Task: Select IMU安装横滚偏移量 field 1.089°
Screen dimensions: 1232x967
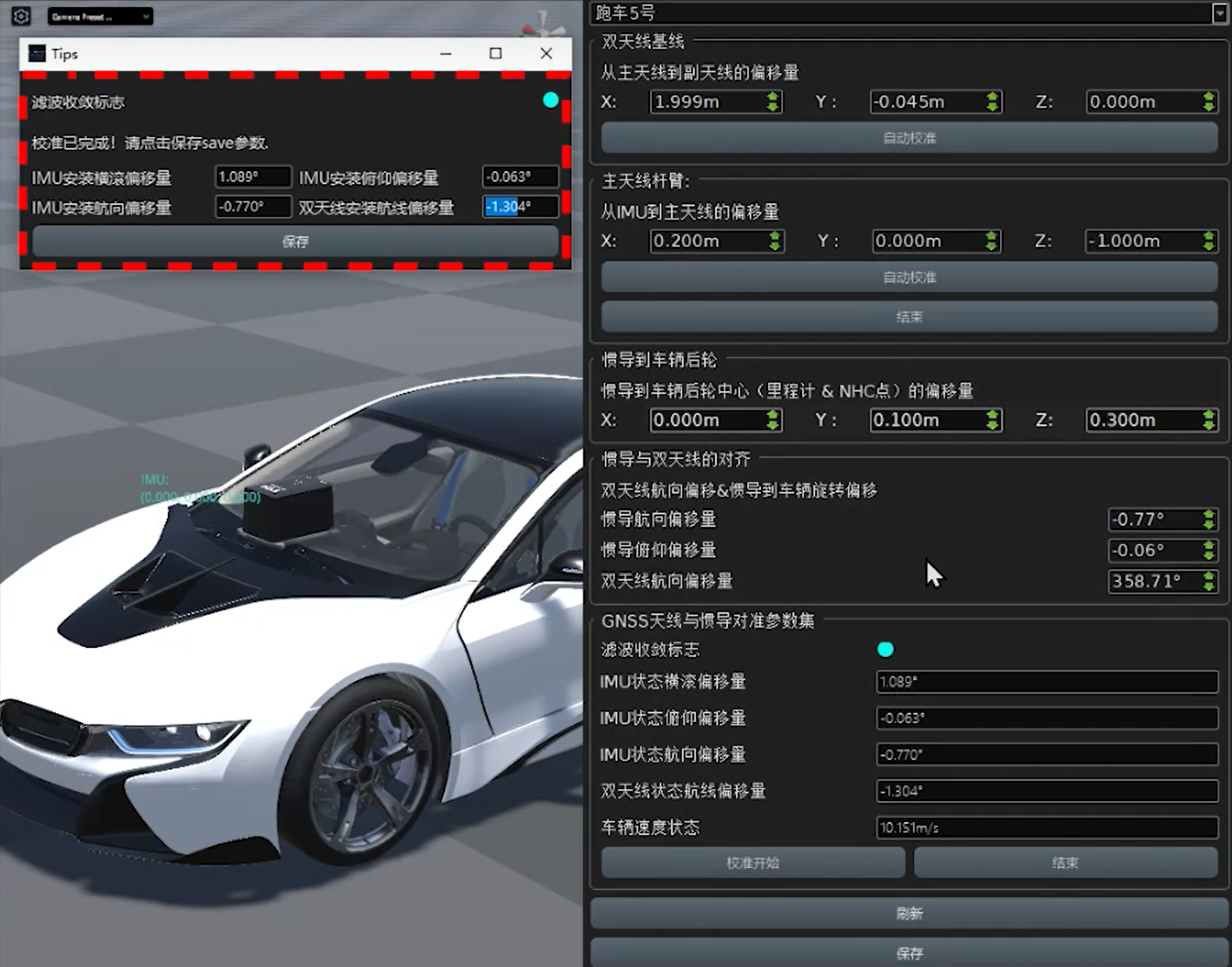Action: click(x=253, y=176)
